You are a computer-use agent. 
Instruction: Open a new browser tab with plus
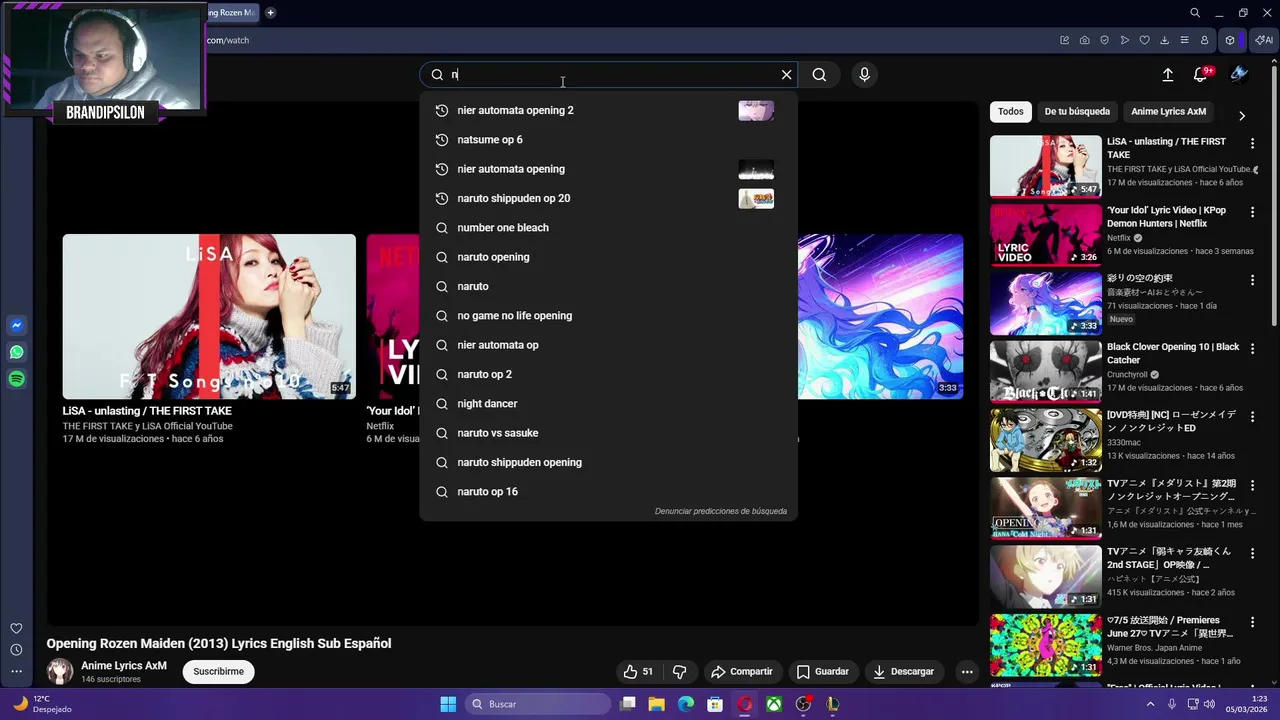pos(270,13)
